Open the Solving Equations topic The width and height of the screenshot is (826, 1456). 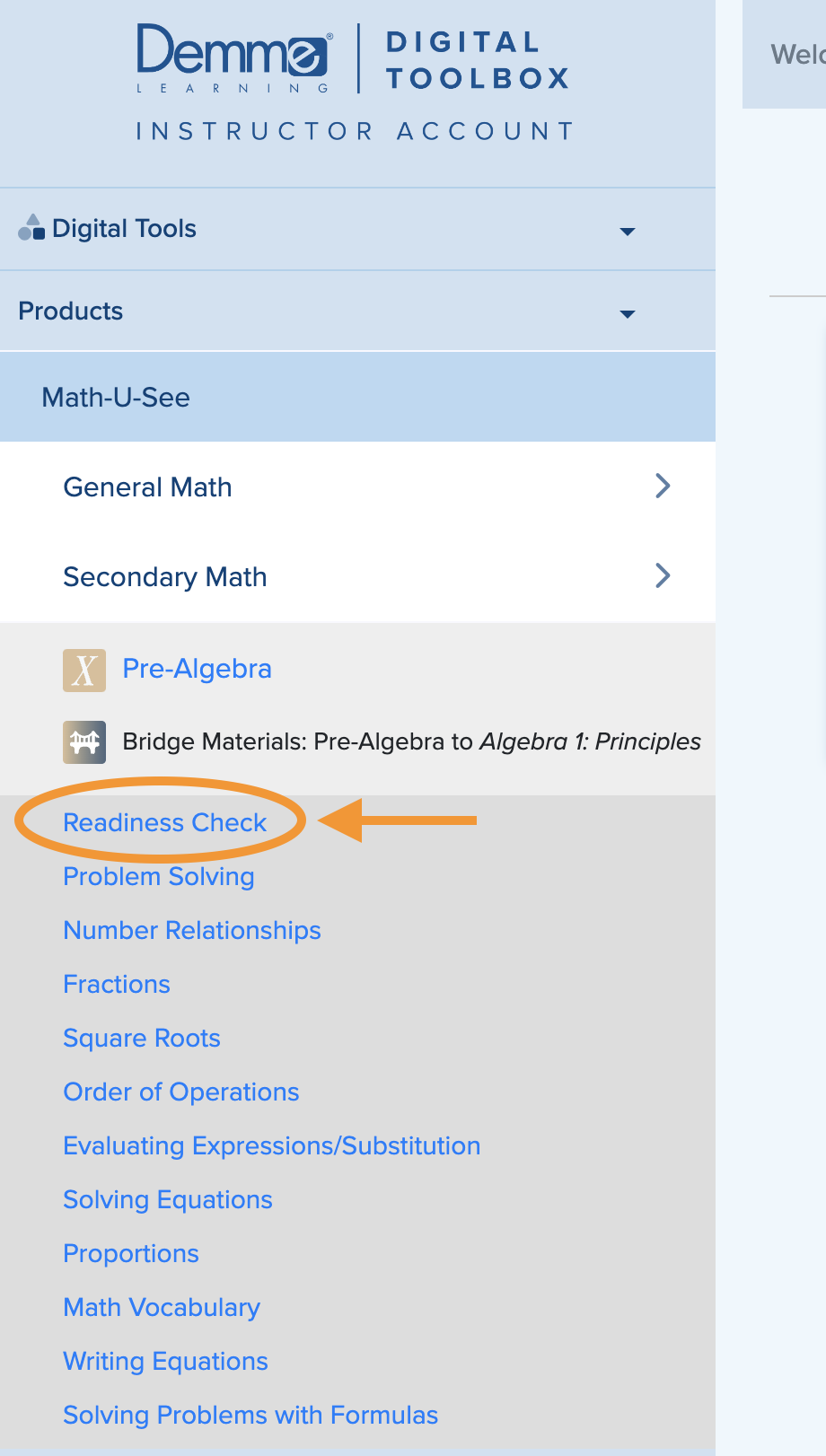167,1199
